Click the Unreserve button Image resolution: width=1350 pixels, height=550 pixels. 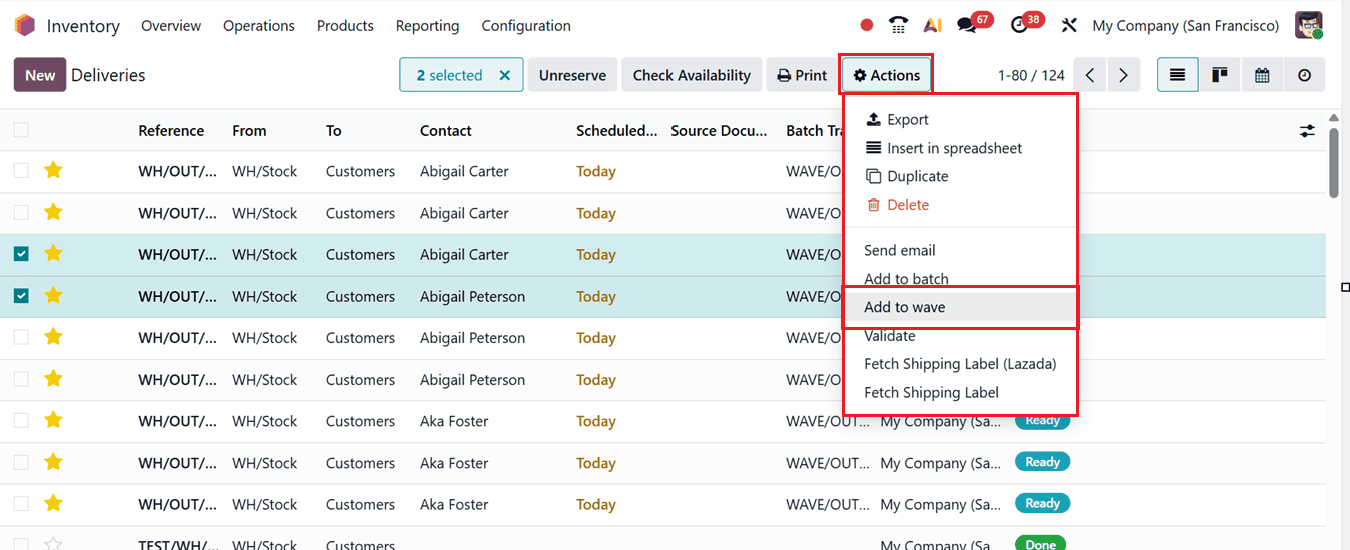tap(572, 75)
